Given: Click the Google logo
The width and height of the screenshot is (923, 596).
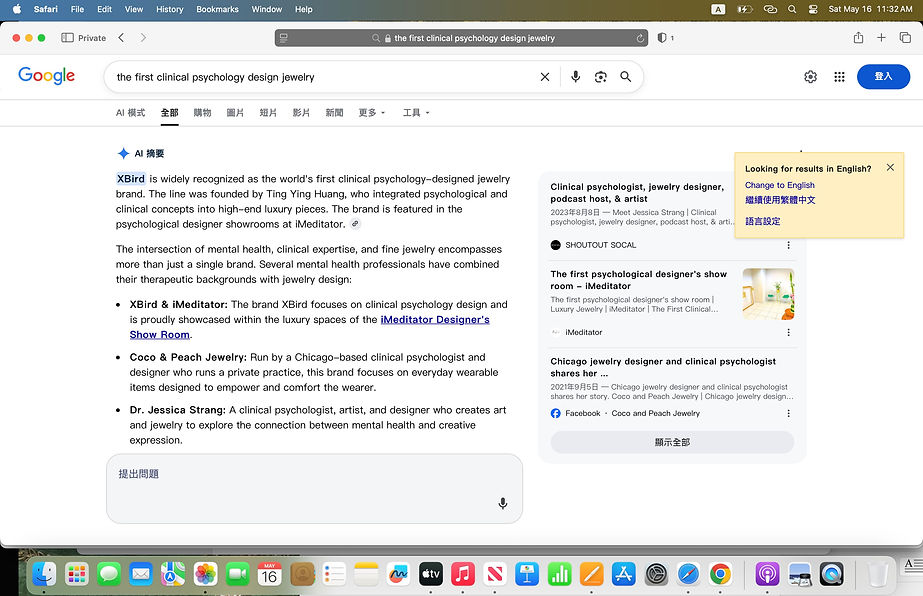Looking at the screenshot, I should click(x=47, y=76).
